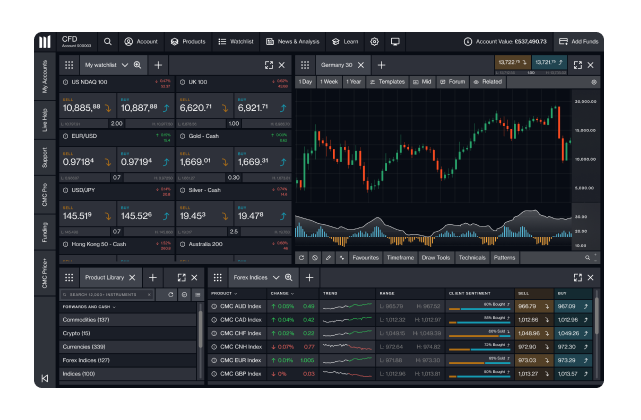Expand the Germany 30 chart panel to fullscreen
Image resolution: width=641 pixels, height=420 pixels.
point(578,65)
